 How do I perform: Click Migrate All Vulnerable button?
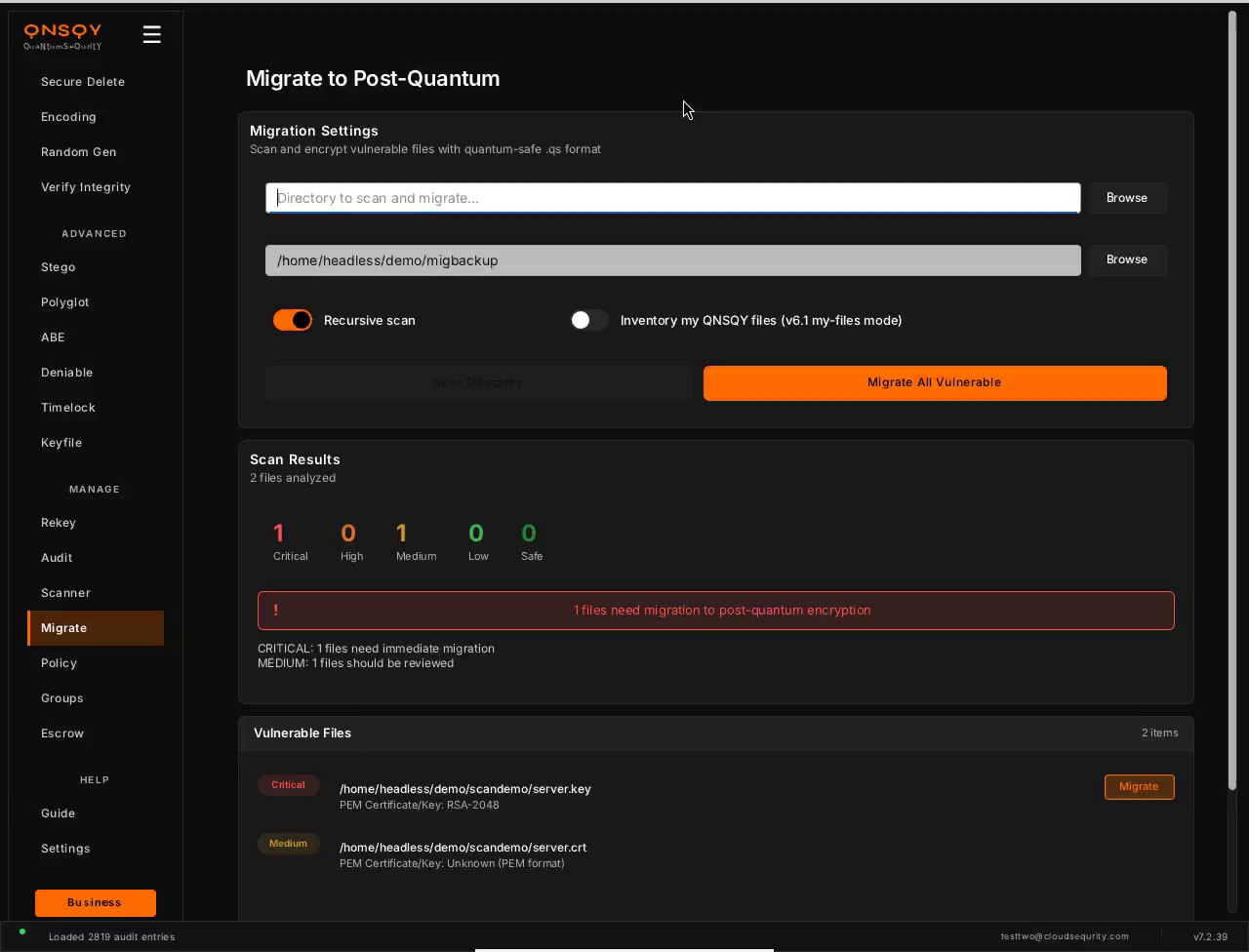(x=935, y=382)
